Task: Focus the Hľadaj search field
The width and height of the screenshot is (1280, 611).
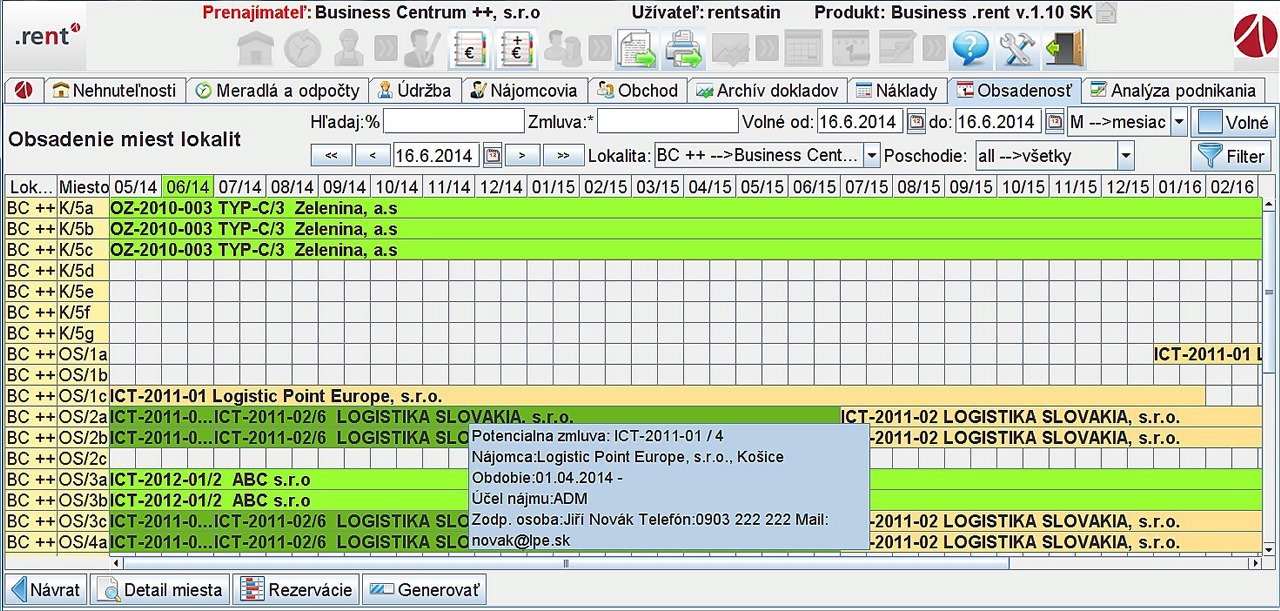Action: tap(453, 122)
